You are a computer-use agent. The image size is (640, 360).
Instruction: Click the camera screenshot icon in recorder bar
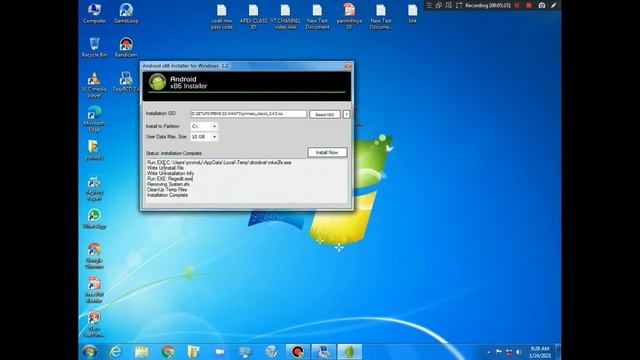[542, 5]
